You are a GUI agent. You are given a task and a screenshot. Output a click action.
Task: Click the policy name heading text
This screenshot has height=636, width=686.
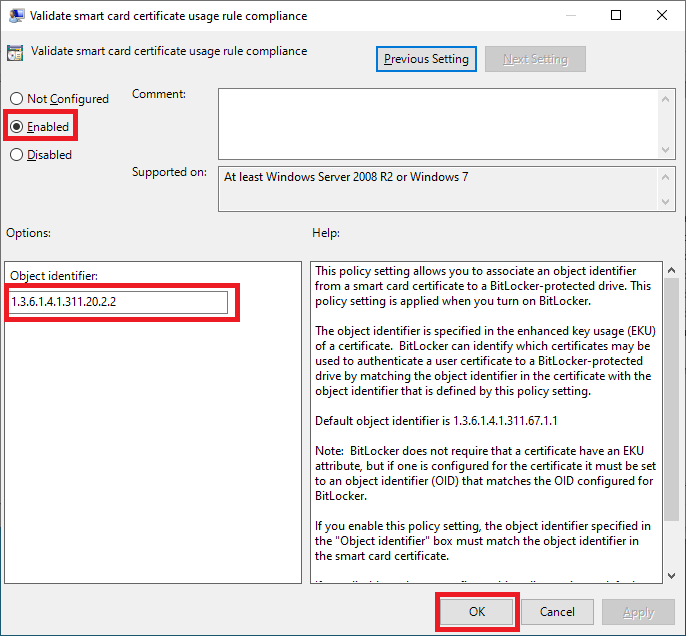169,51
